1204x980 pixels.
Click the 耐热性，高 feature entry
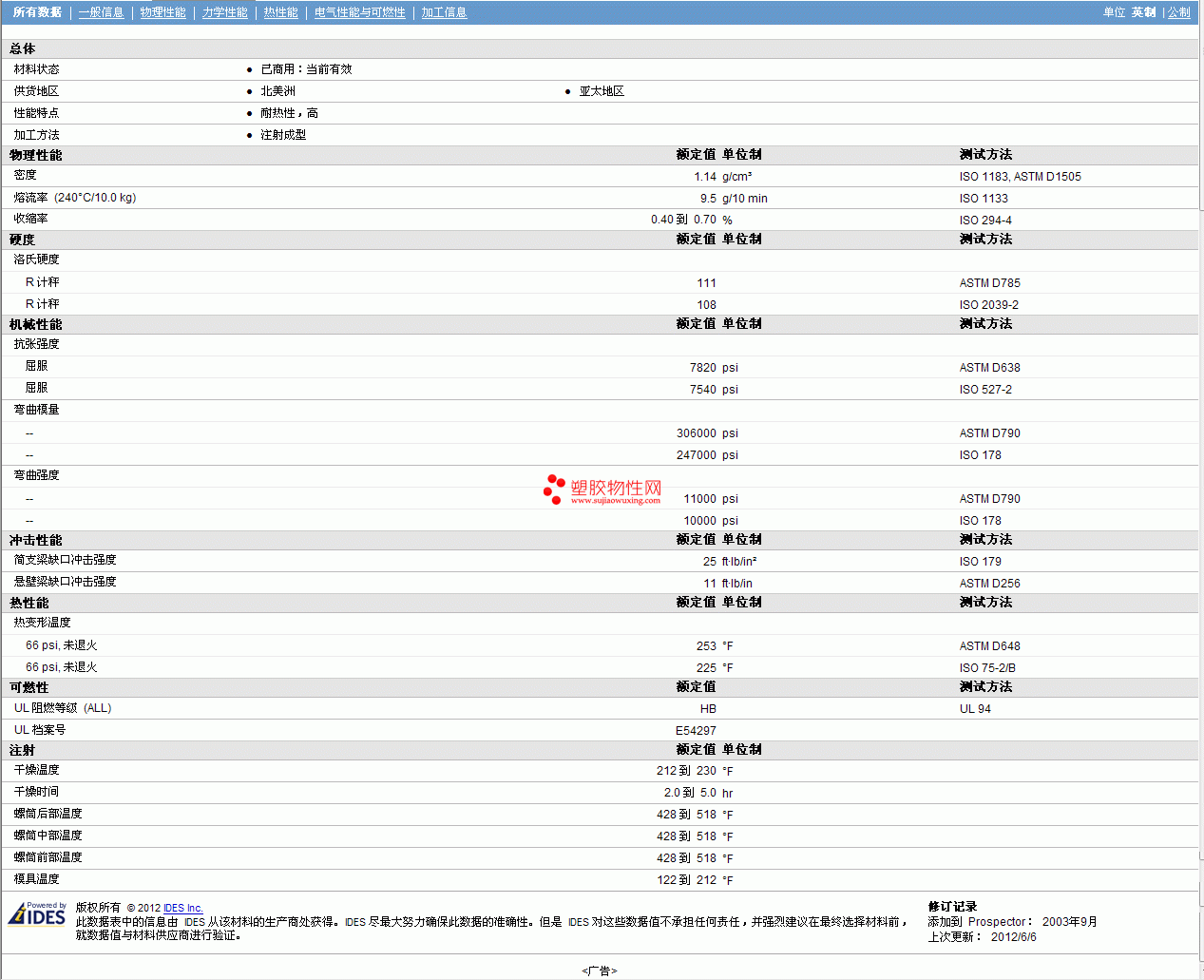pyautogui.click(x=289, y=113)
